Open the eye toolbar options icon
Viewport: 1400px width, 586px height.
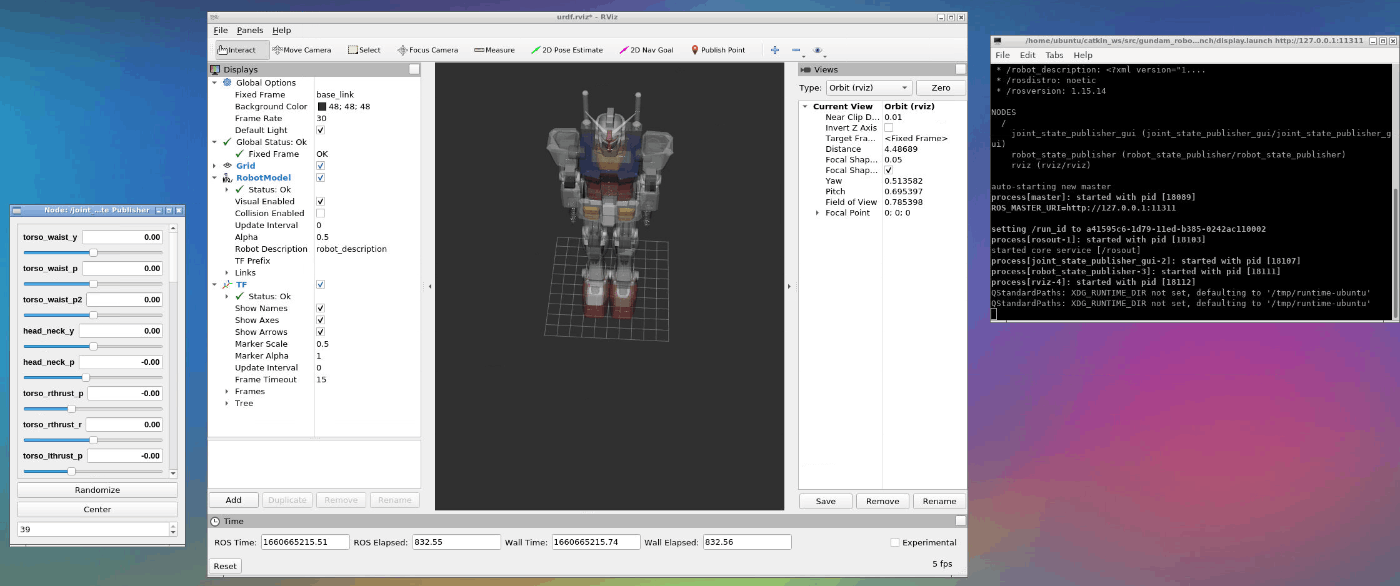click(818, 50)
